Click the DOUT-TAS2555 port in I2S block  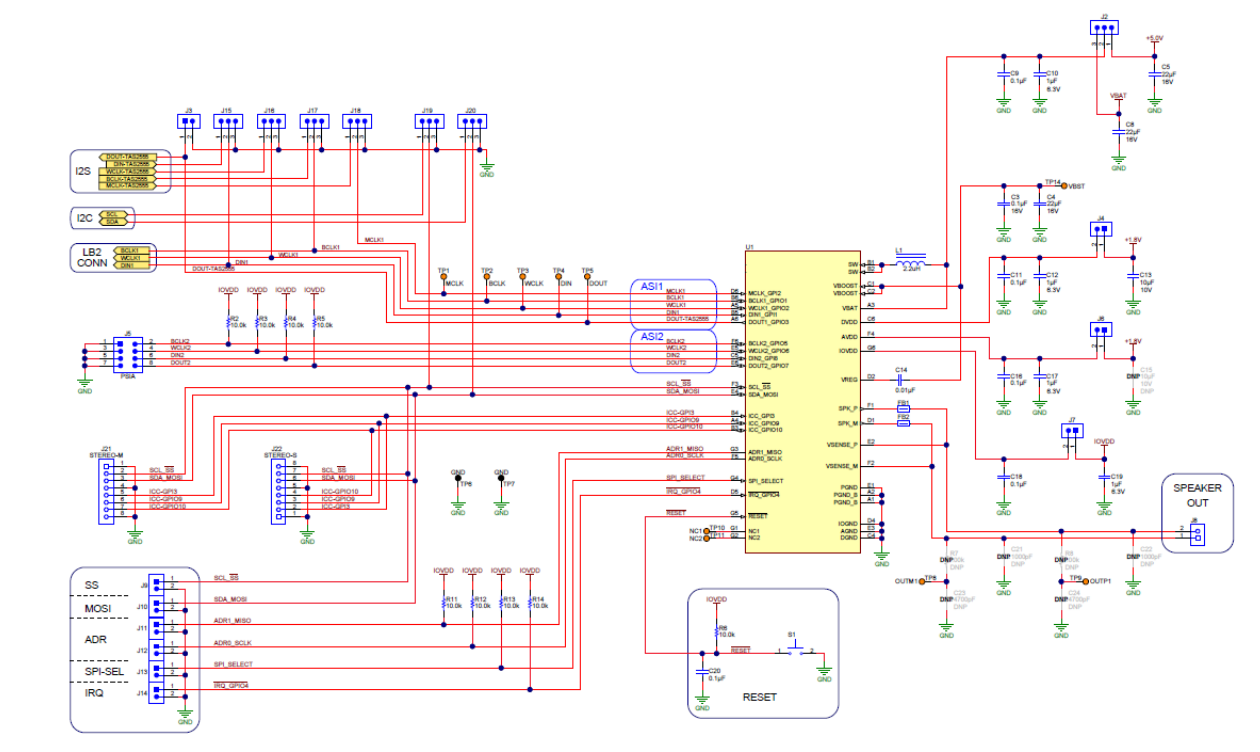[x=128, y=157]
